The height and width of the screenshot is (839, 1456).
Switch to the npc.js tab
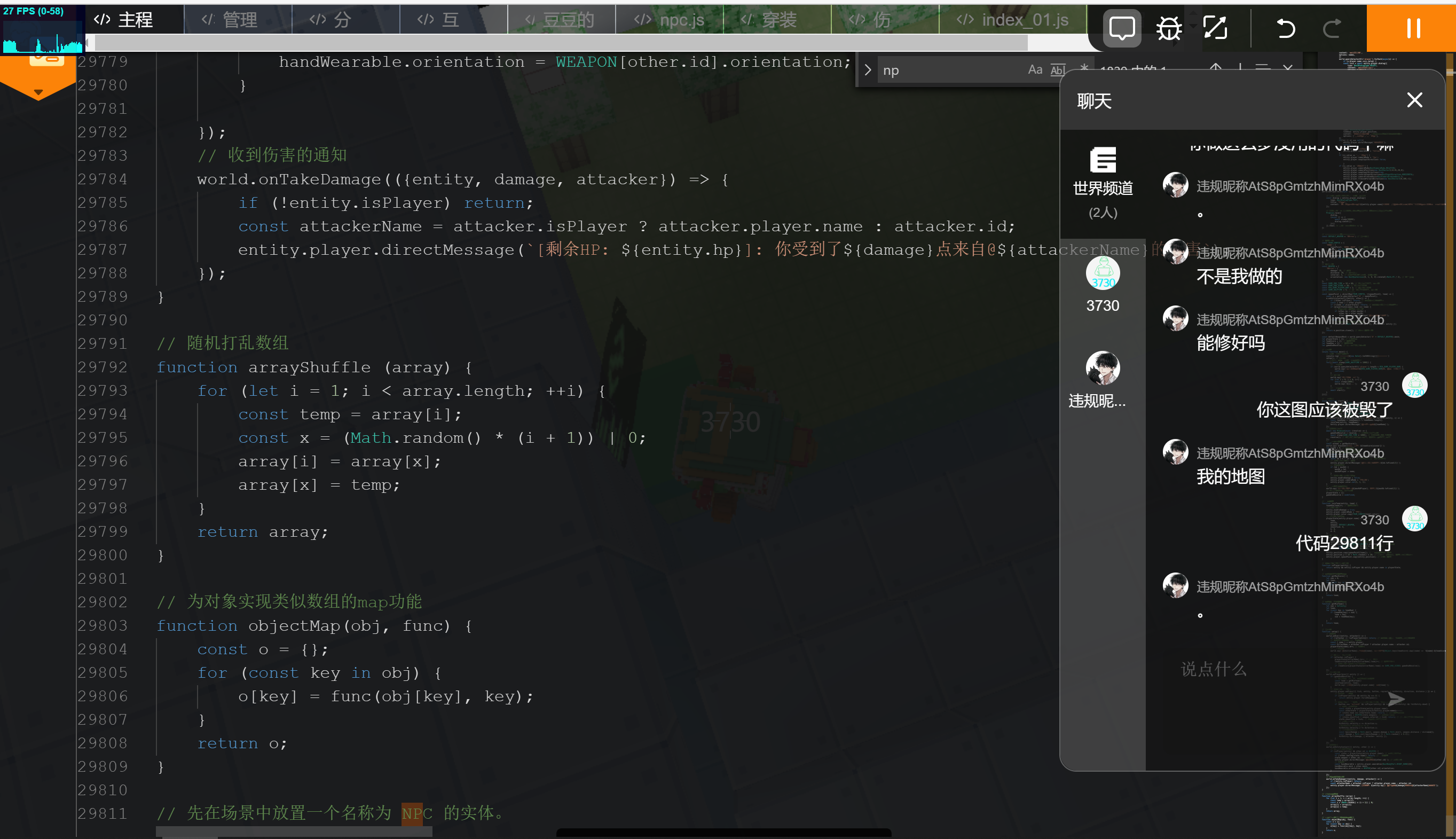click(x=669, y=20)
